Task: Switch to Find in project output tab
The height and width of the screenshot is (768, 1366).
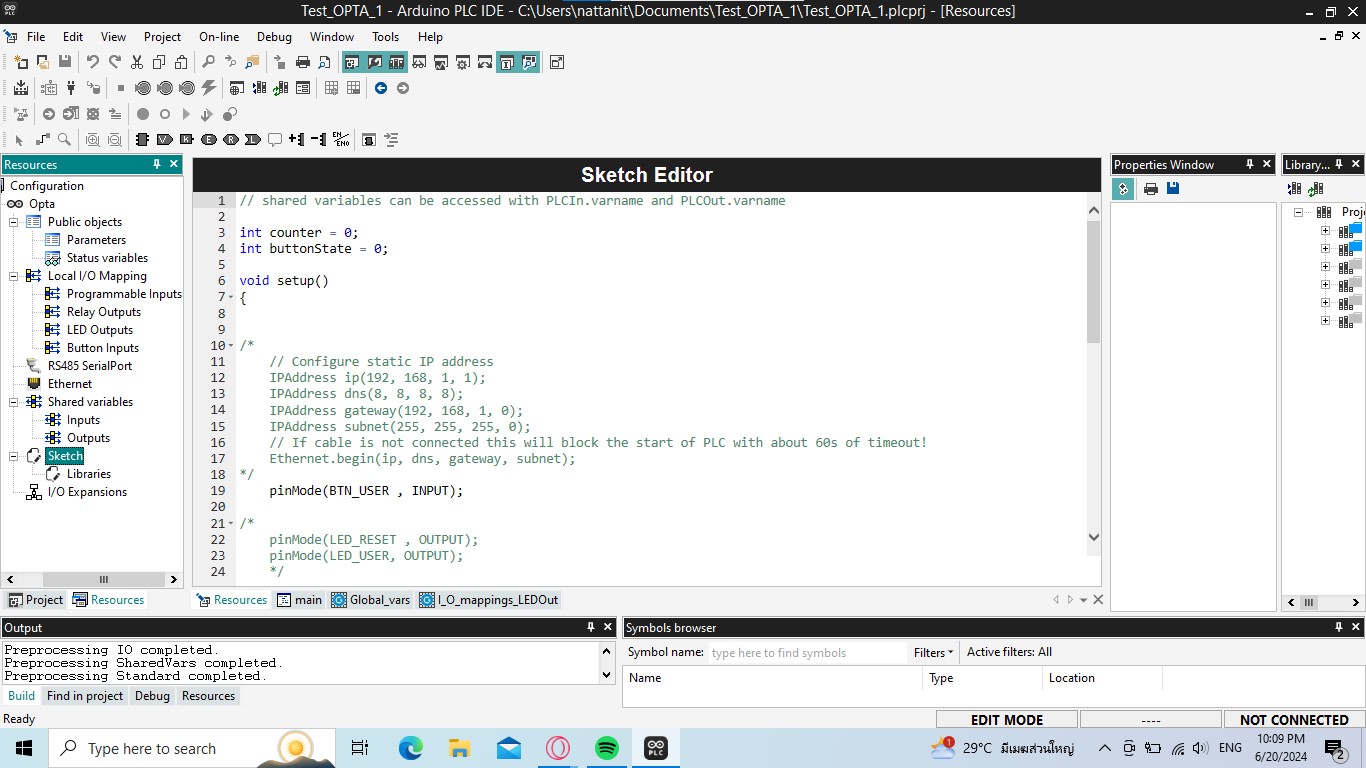Action: click(85, 696)
